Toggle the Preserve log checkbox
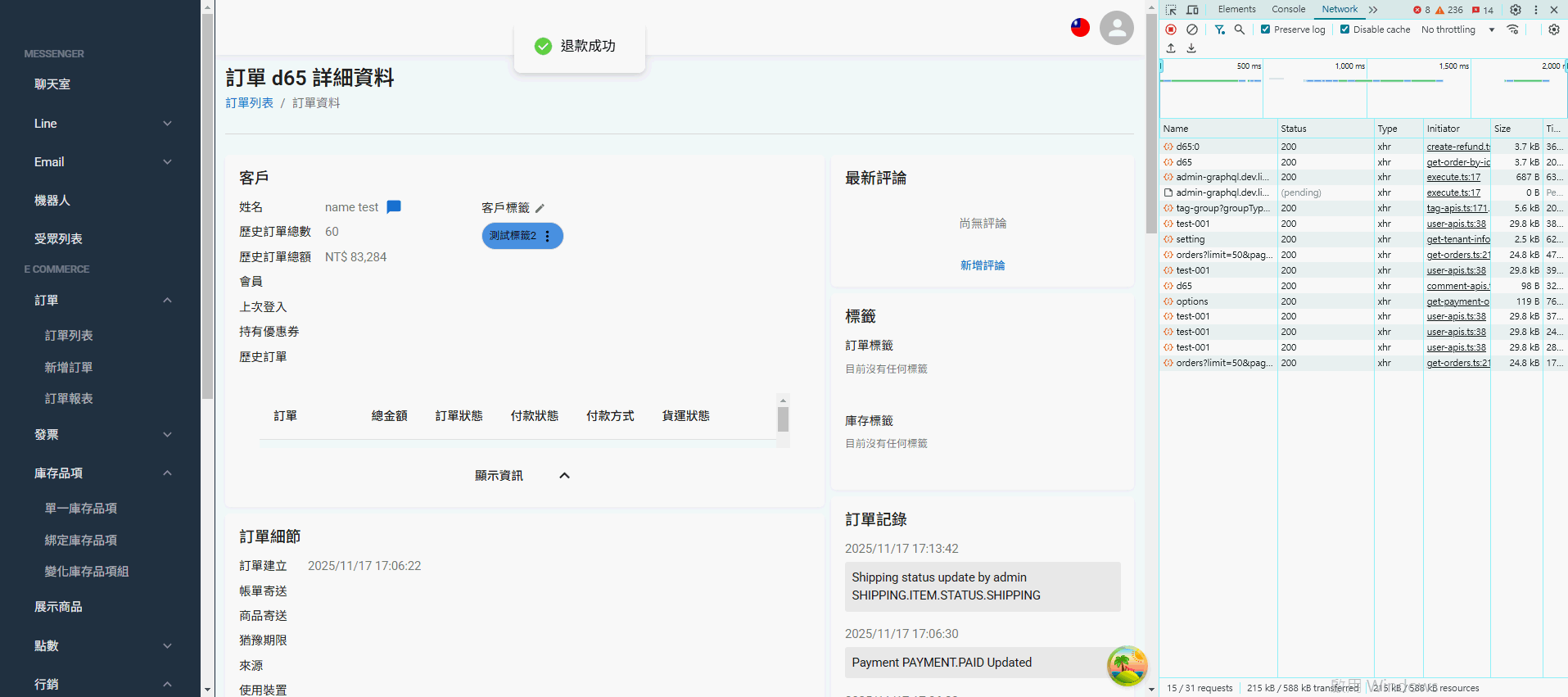 click(x=1266, y=29)
